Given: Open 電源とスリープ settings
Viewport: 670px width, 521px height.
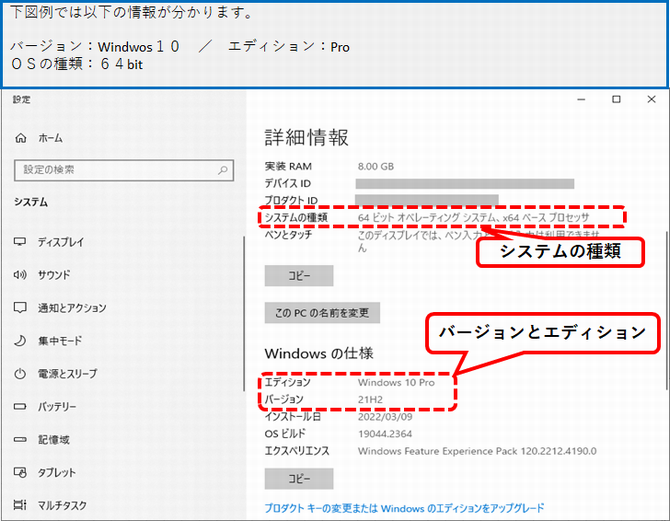Looking at the screenshot, I should pos(68,374).
